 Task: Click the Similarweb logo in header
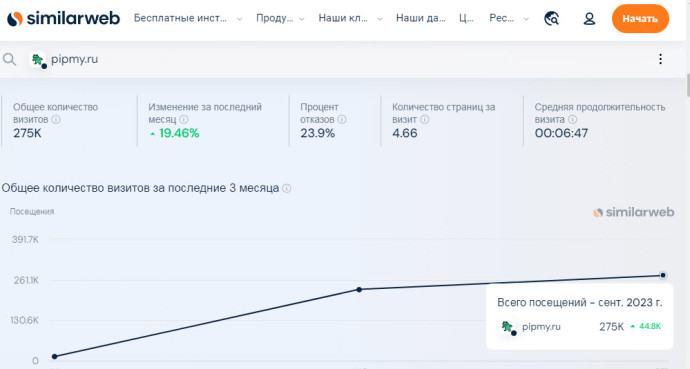63,18
